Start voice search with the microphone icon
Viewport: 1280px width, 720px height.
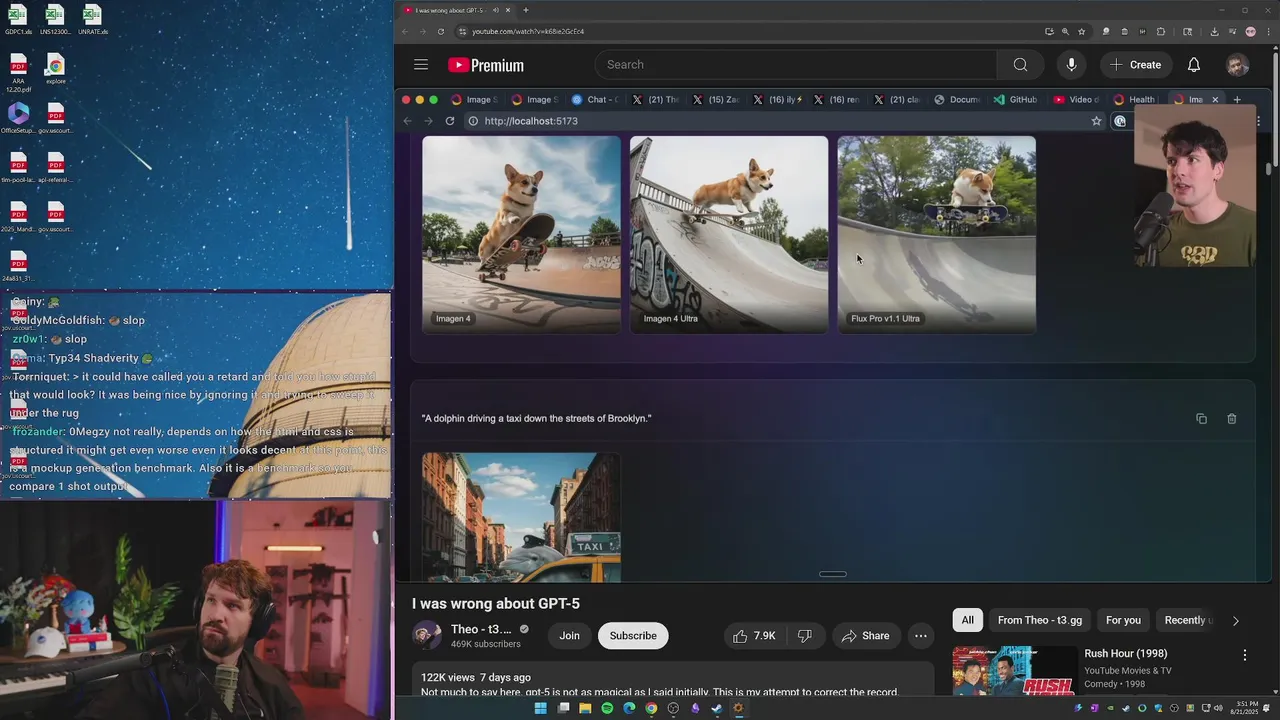tap(1071, 65)
